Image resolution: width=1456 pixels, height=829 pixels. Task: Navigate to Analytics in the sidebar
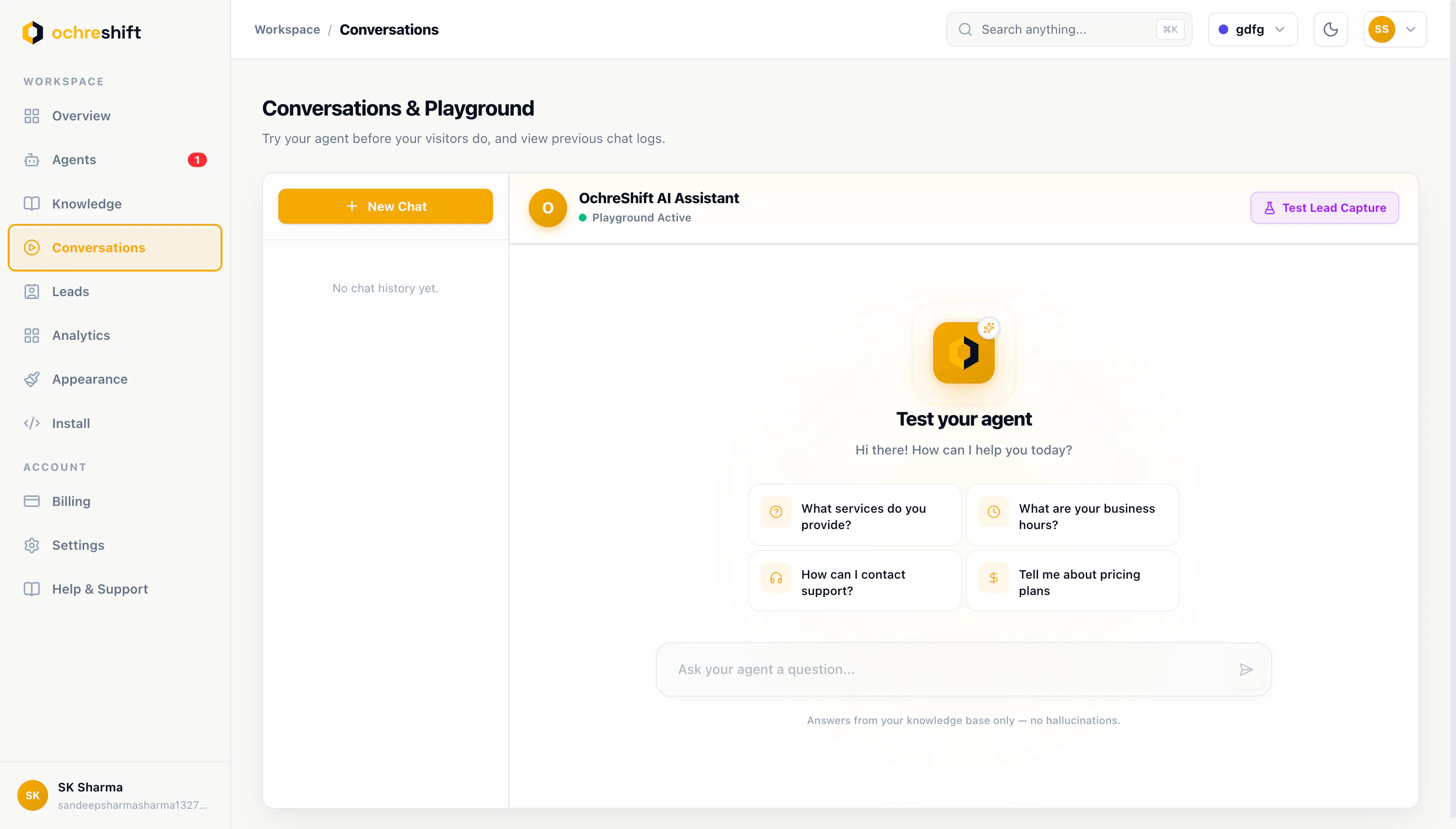click(115, 336)
